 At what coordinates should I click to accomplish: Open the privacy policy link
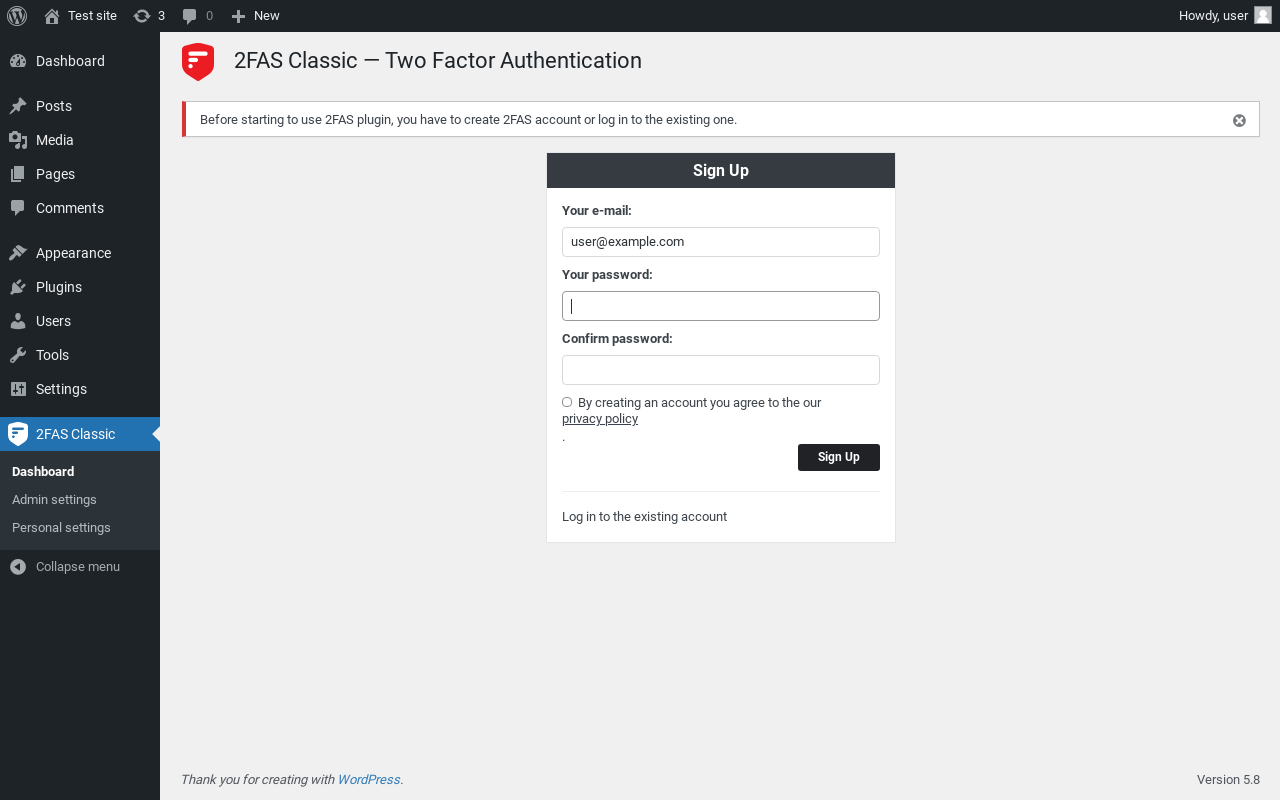600,419
